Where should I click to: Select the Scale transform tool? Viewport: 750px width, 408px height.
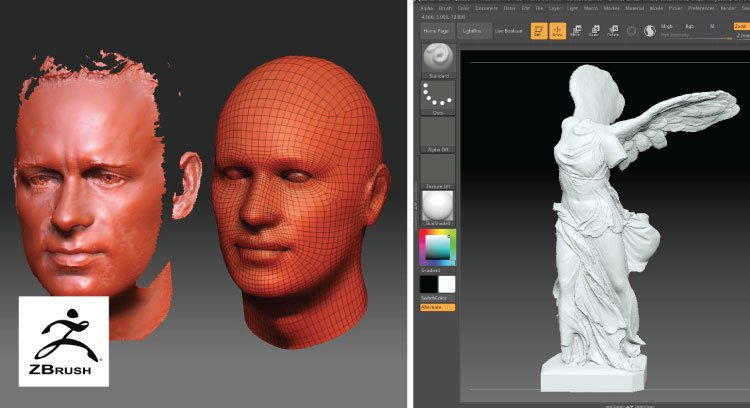595,31
